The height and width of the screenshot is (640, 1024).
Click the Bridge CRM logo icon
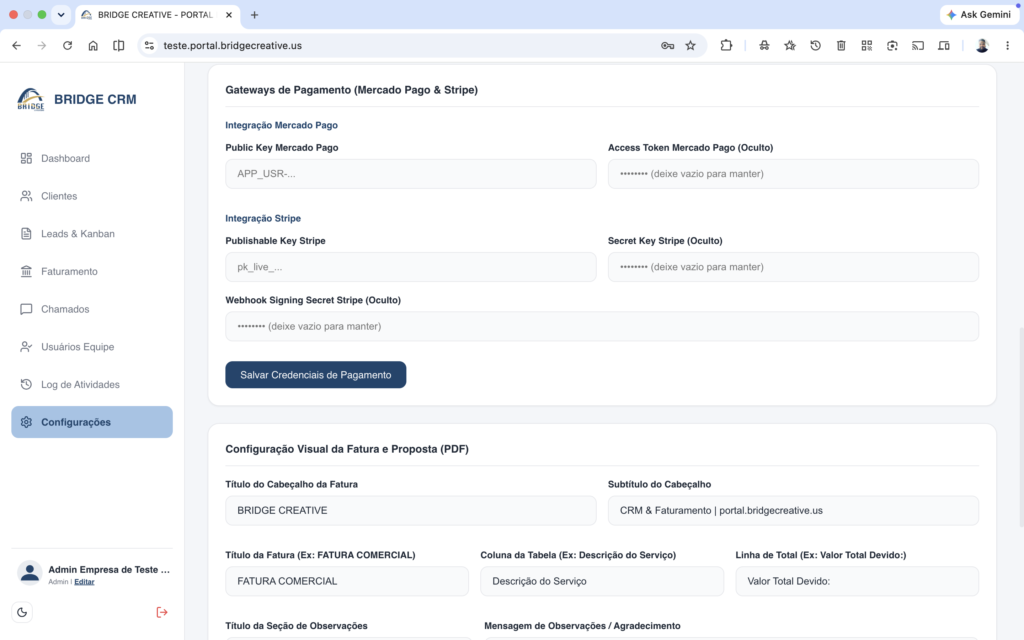click(31, 99)
